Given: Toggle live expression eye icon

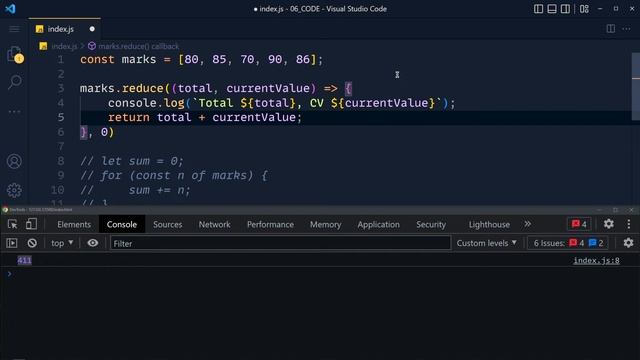Looking at the screenshot, I should point(93,243).
